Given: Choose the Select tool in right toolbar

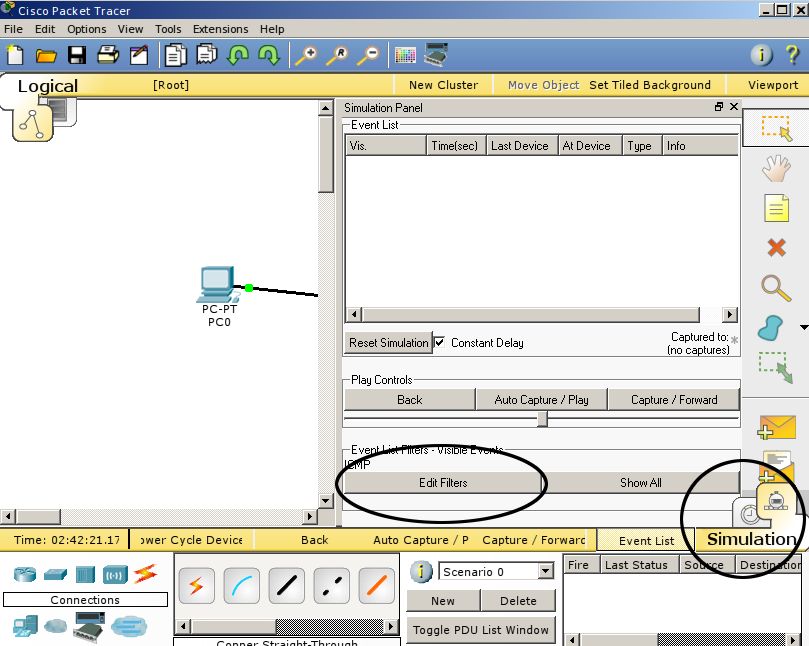Looking at the screenshot, I should pyautogui.click(x=776, y=128).
